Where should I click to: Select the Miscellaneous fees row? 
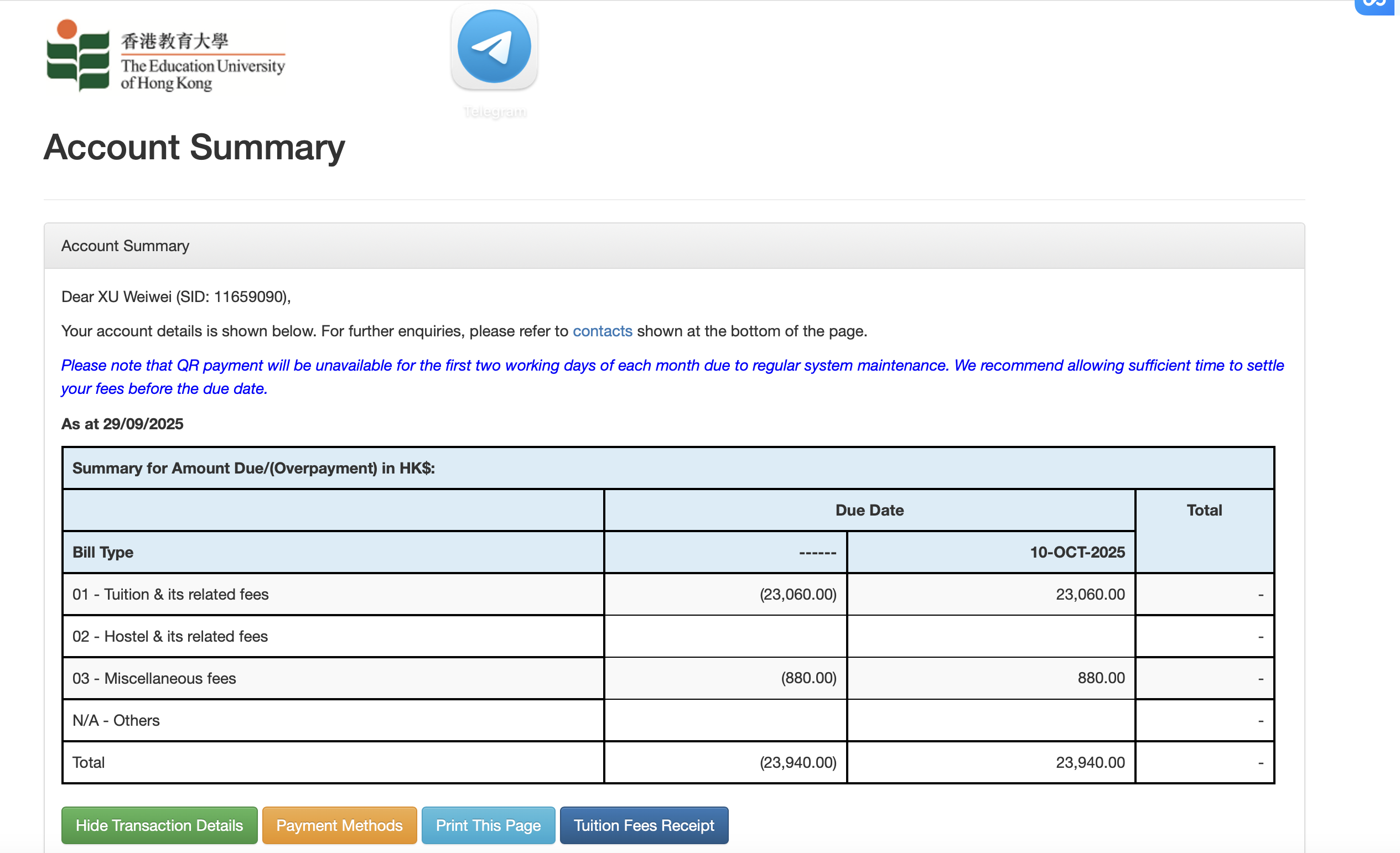tap(154, 678)
